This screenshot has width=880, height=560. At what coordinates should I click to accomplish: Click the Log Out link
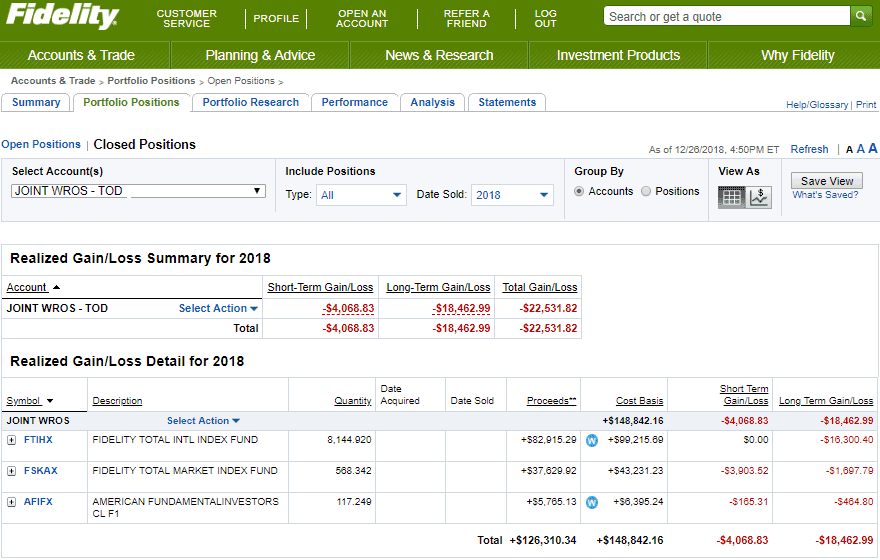[x=546, y=19]
